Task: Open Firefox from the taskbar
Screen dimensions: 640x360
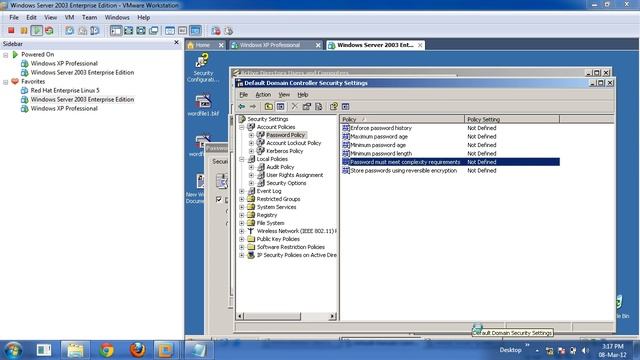Action: (x=137, y=350)
